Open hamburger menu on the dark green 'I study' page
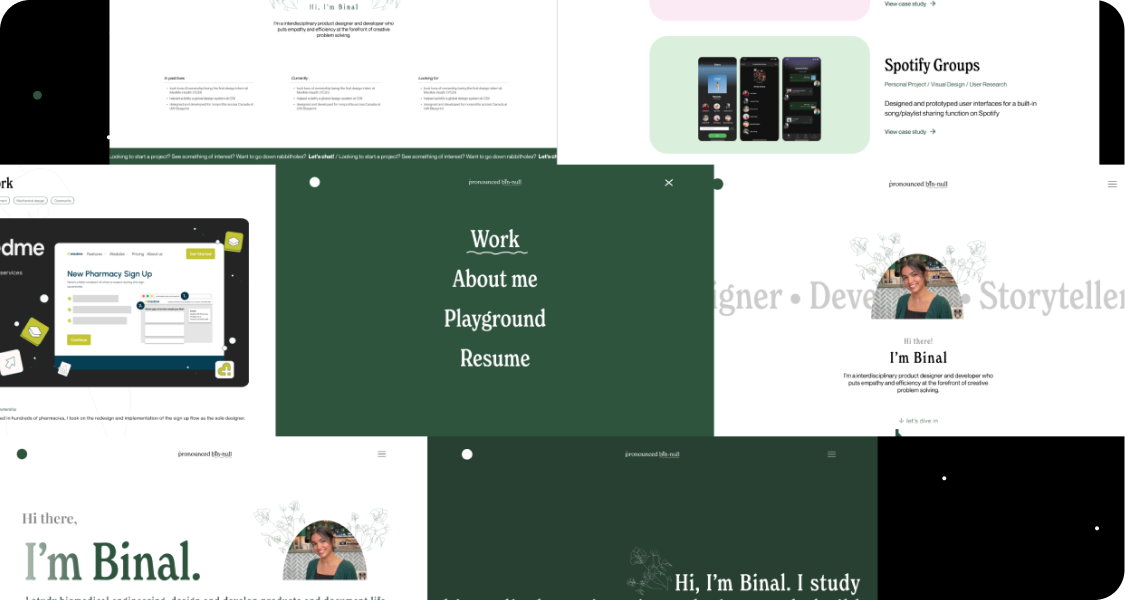 pyautogui.click(x=832, y=454)
